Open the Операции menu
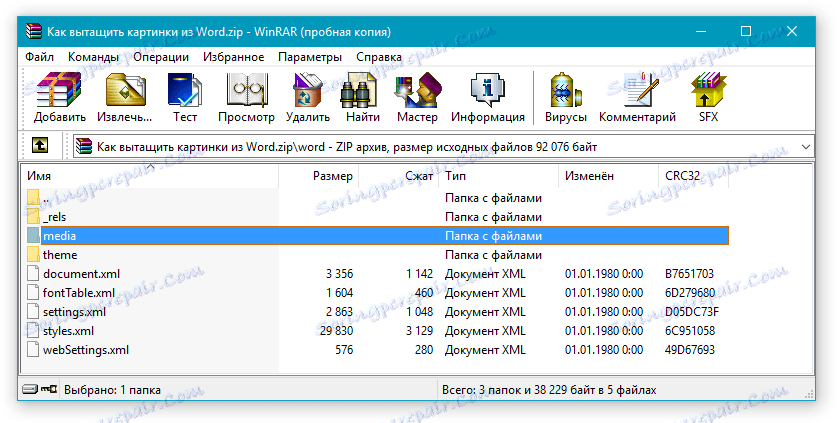837x423 pixels. point(161,57)
